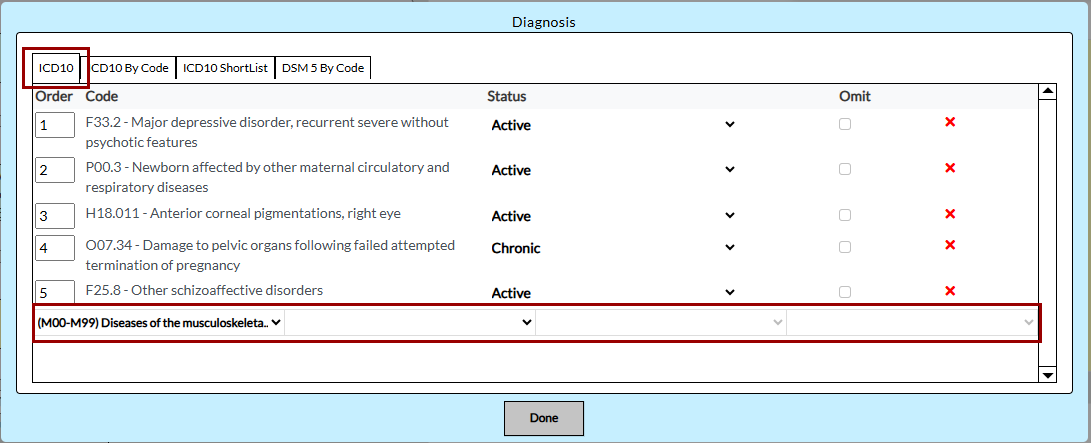1091x443 pixels.
Task: Remove the P00.3 newborn diagnosis row
Action: tap(950, 168)
